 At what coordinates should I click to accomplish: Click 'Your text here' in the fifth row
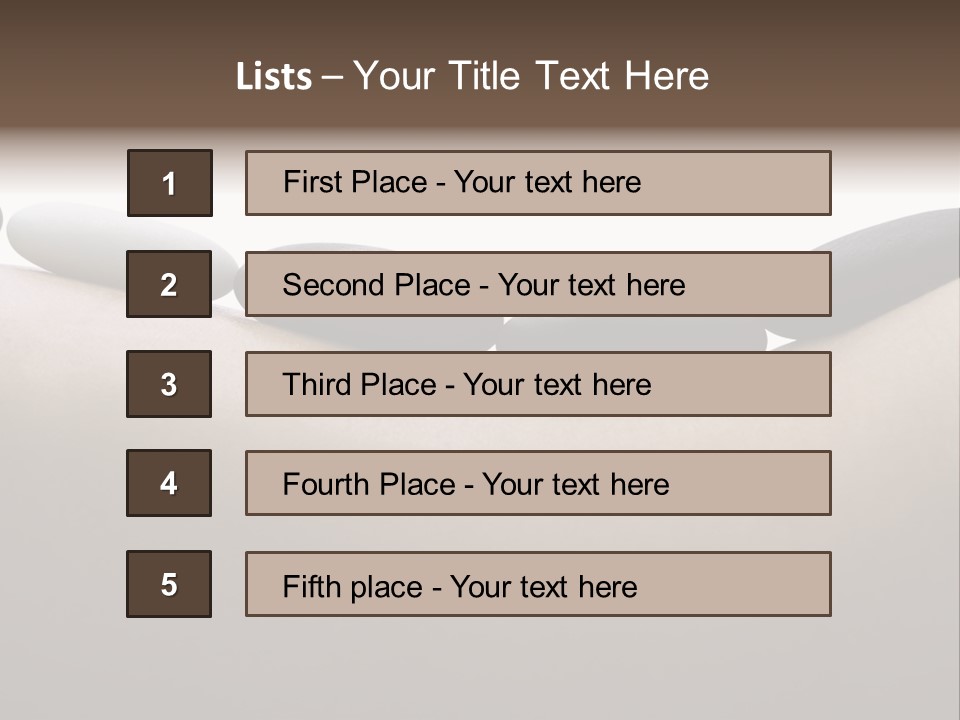pos(543,586)
